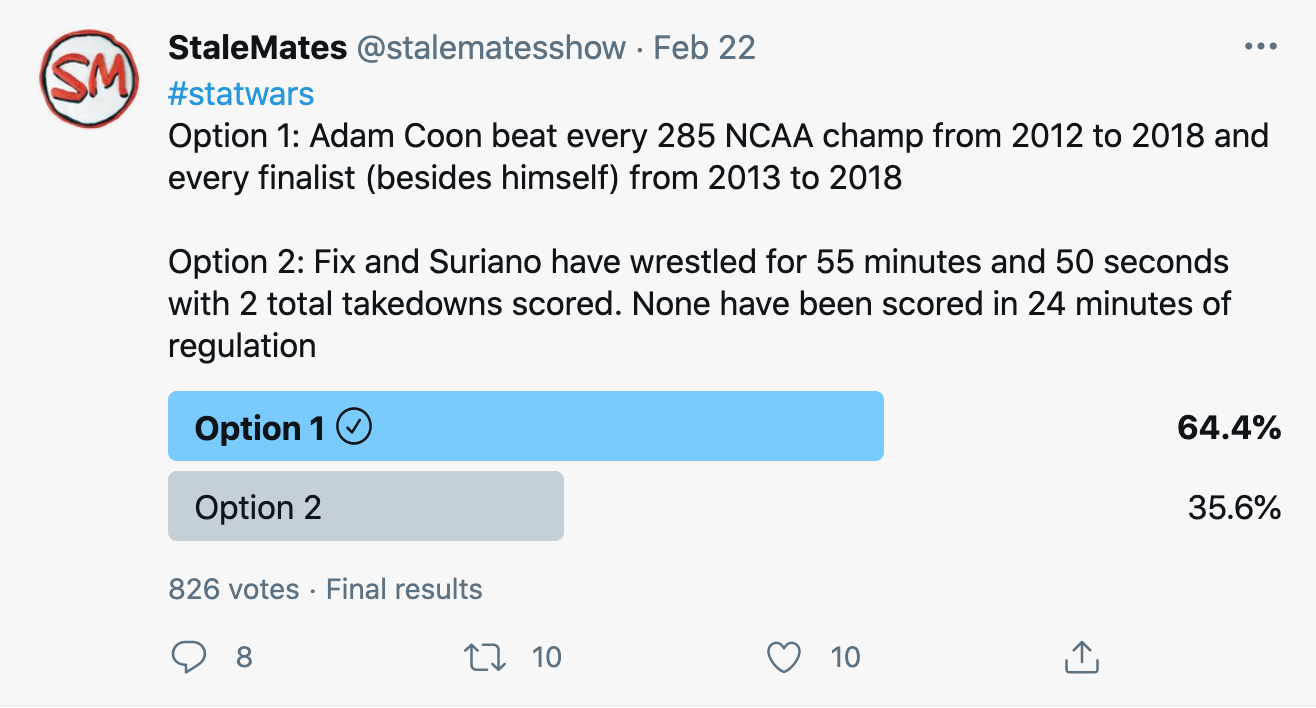The height and width of the screenshot is (708, 1316).
Task: Share the tweet via the share icon
Action: (x=1081, y=657)
